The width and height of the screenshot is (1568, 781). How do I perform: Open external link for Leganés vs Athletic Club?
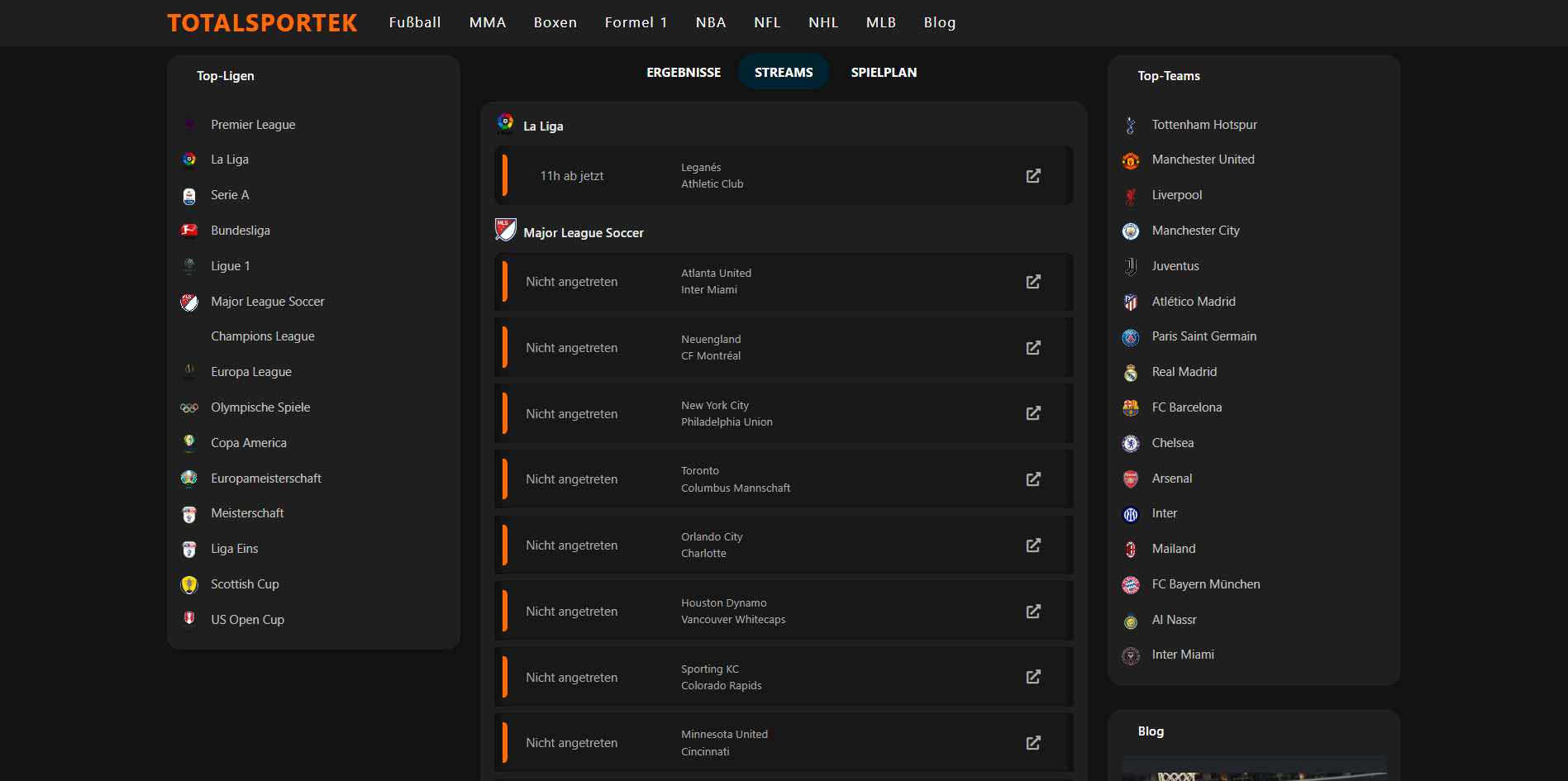pyautogui.click(x=1032, y=176)
